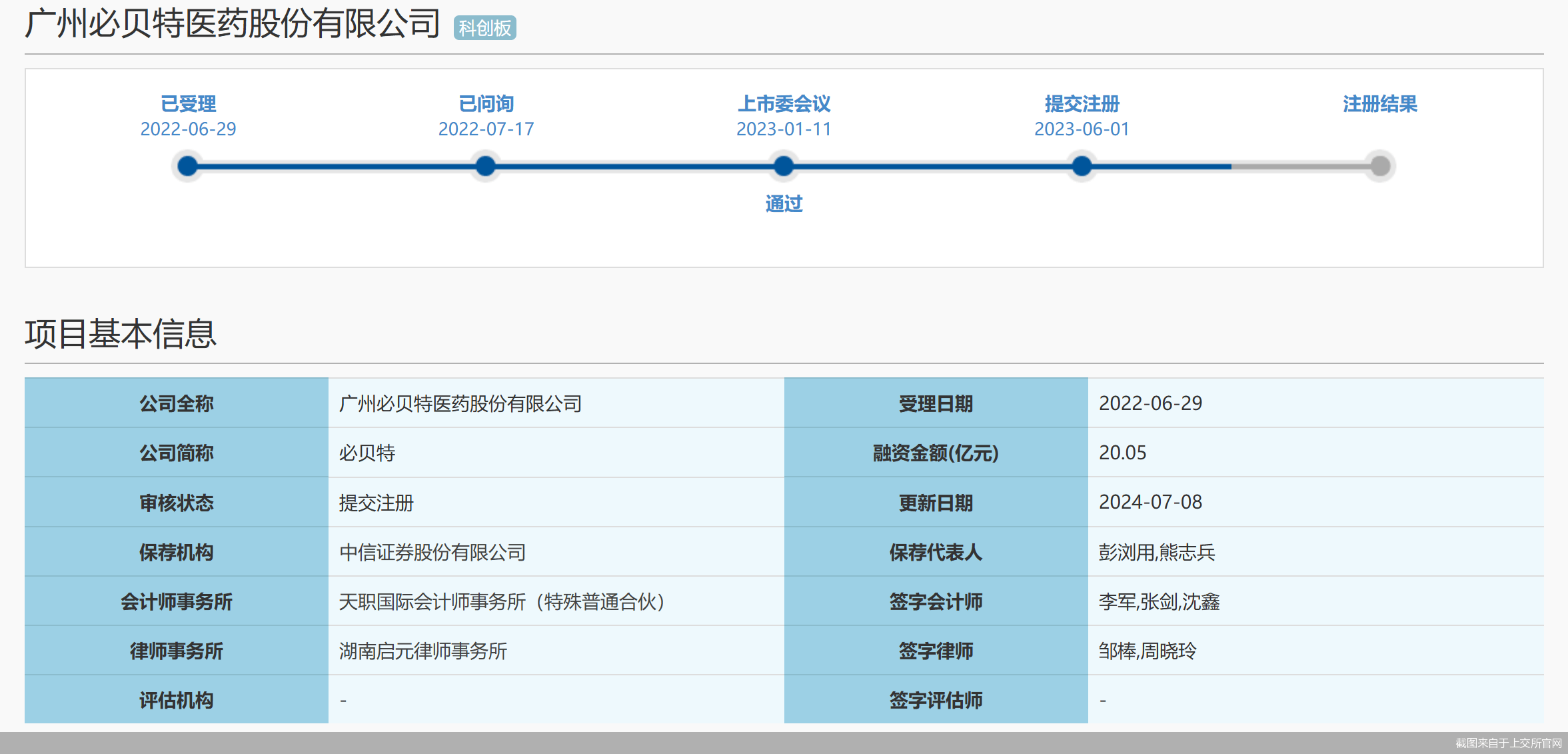1568x754 pixels.
Task: Select the value 天职国际会计师事务所（特殊普通合伙）
Action: click(x=501, y=602)
